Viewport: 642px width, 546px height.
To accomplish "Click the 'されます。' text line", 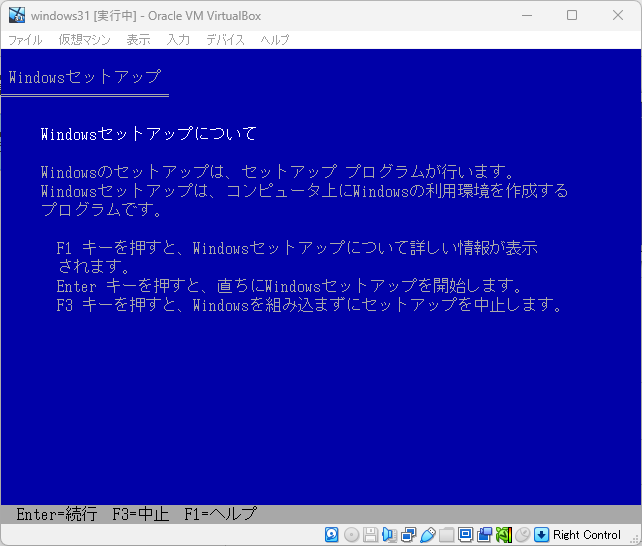I will 93,266.
